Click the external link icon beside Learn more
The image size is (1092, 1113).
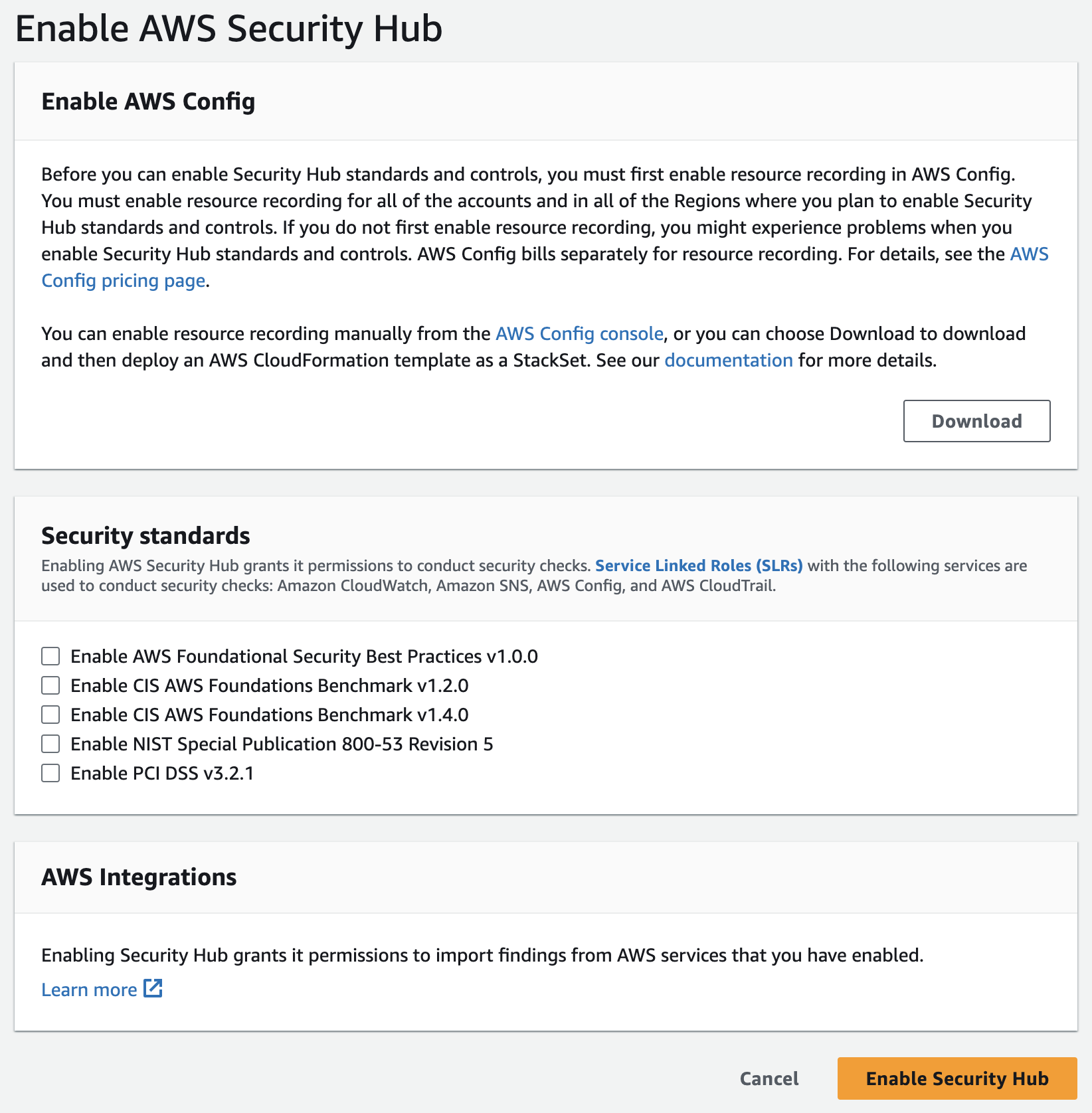pyautogui.click(x=153, y=988)
